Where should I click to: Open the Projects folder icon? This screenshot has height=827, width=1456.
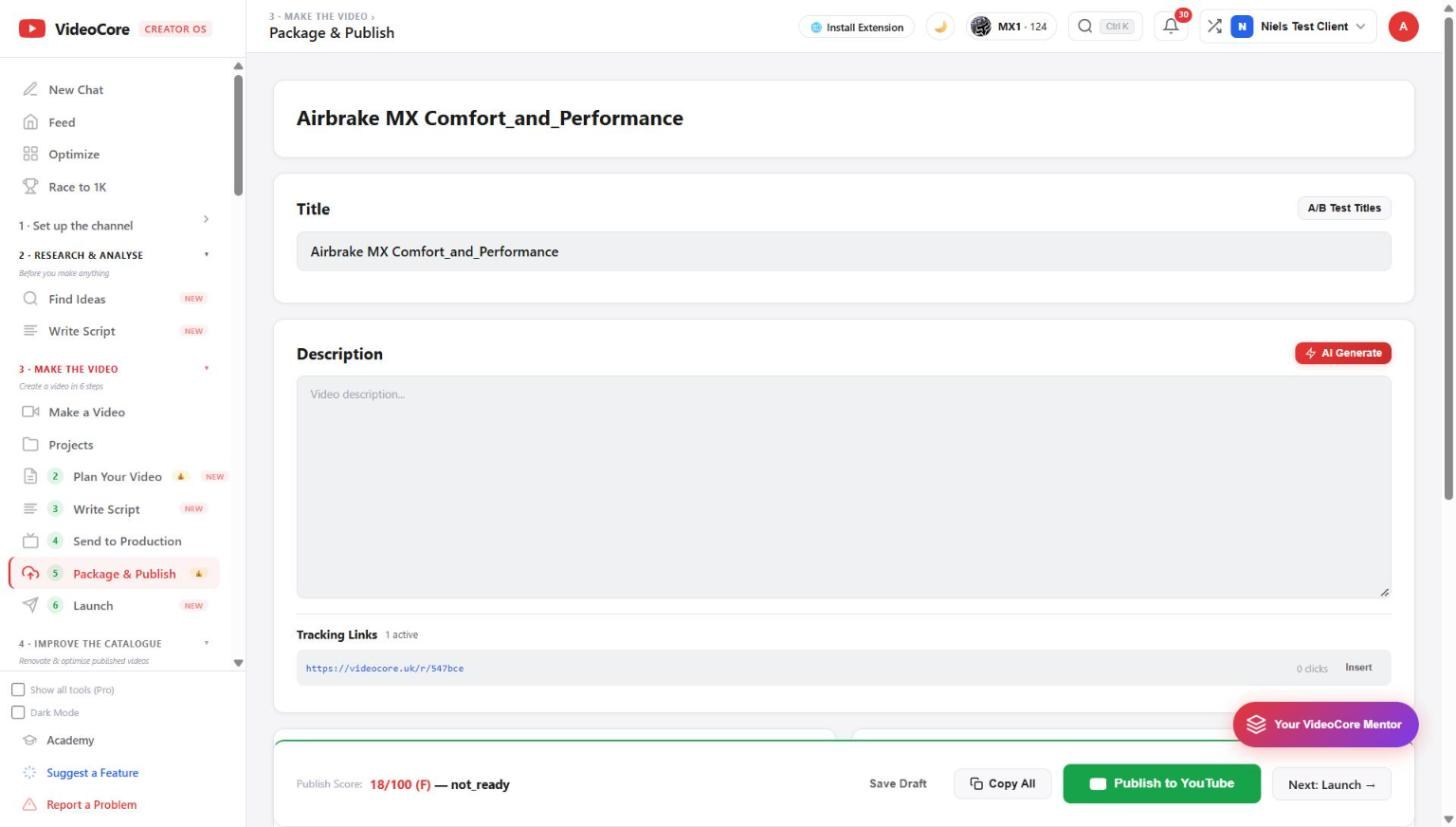coord(30,445)
